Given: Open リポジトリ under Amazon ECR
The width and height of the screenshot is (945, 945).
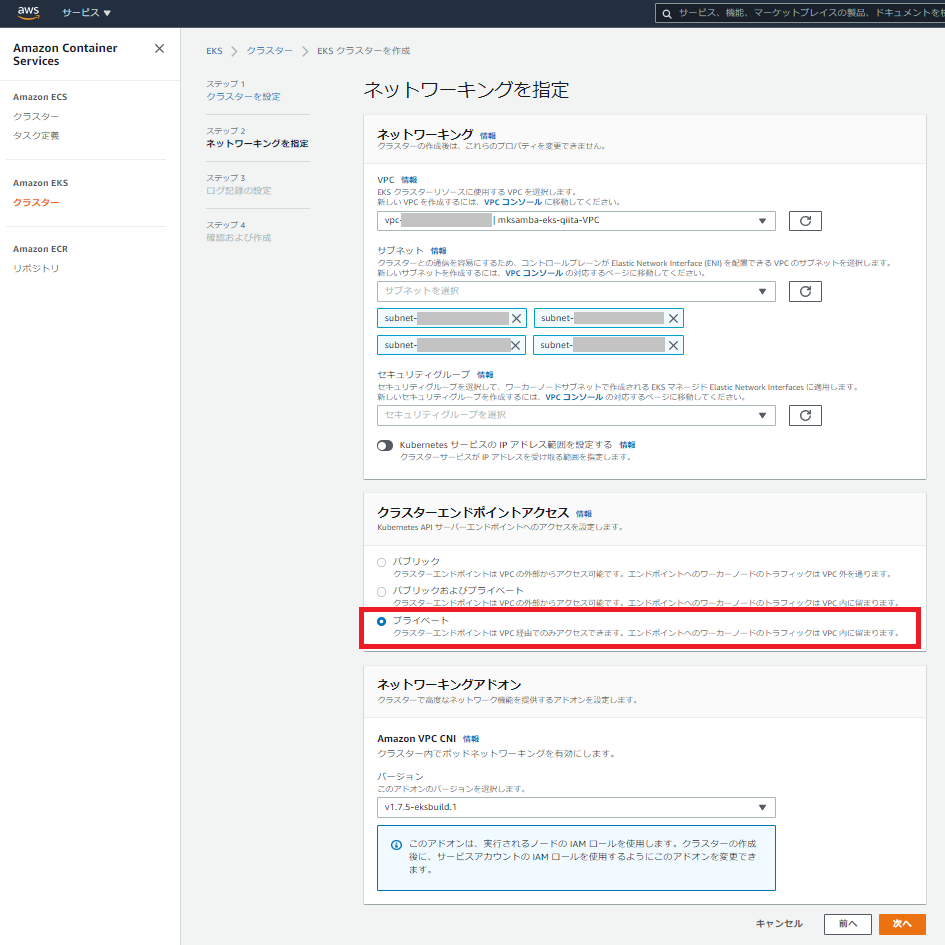Looking at the screenshot, I should pos(36,268).
